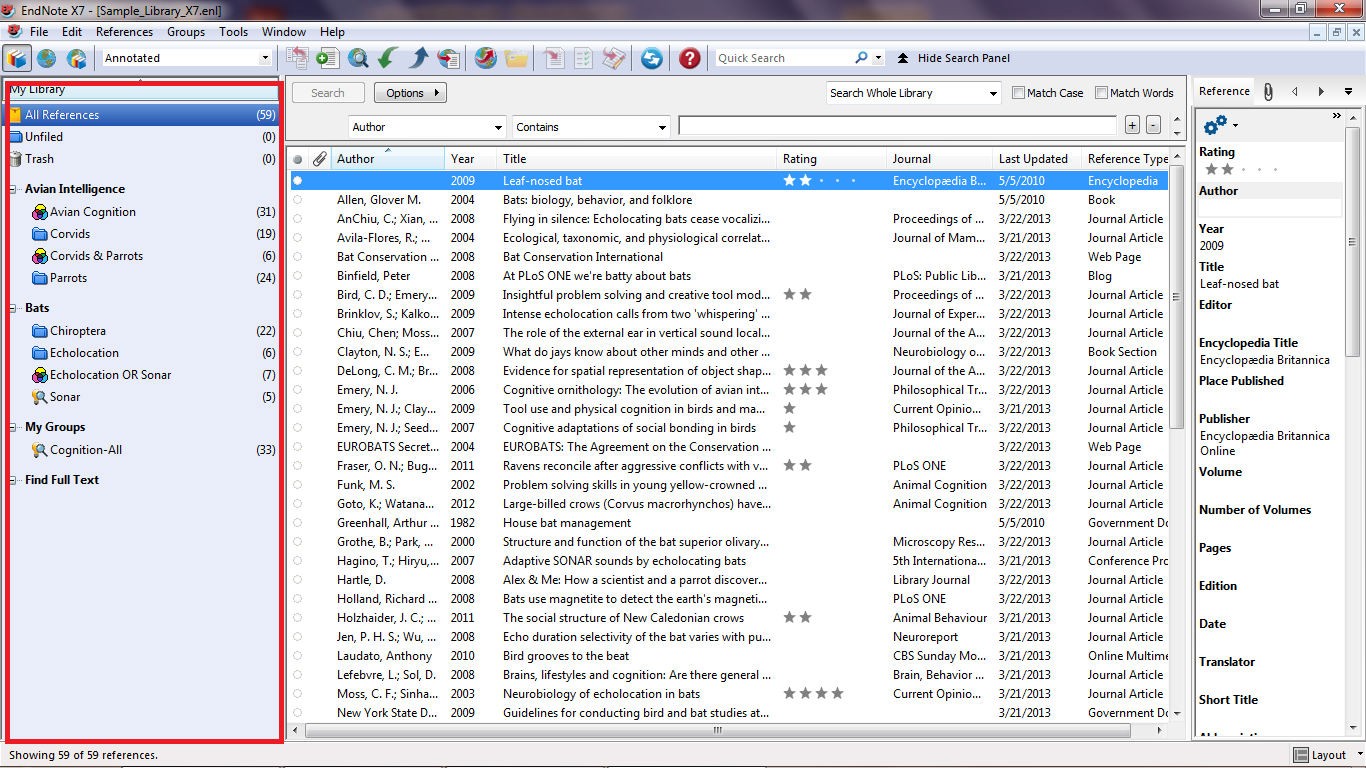Switch to Online Search Mode globe icon
Screen dimensions: 1366x768
pos(46,58)
